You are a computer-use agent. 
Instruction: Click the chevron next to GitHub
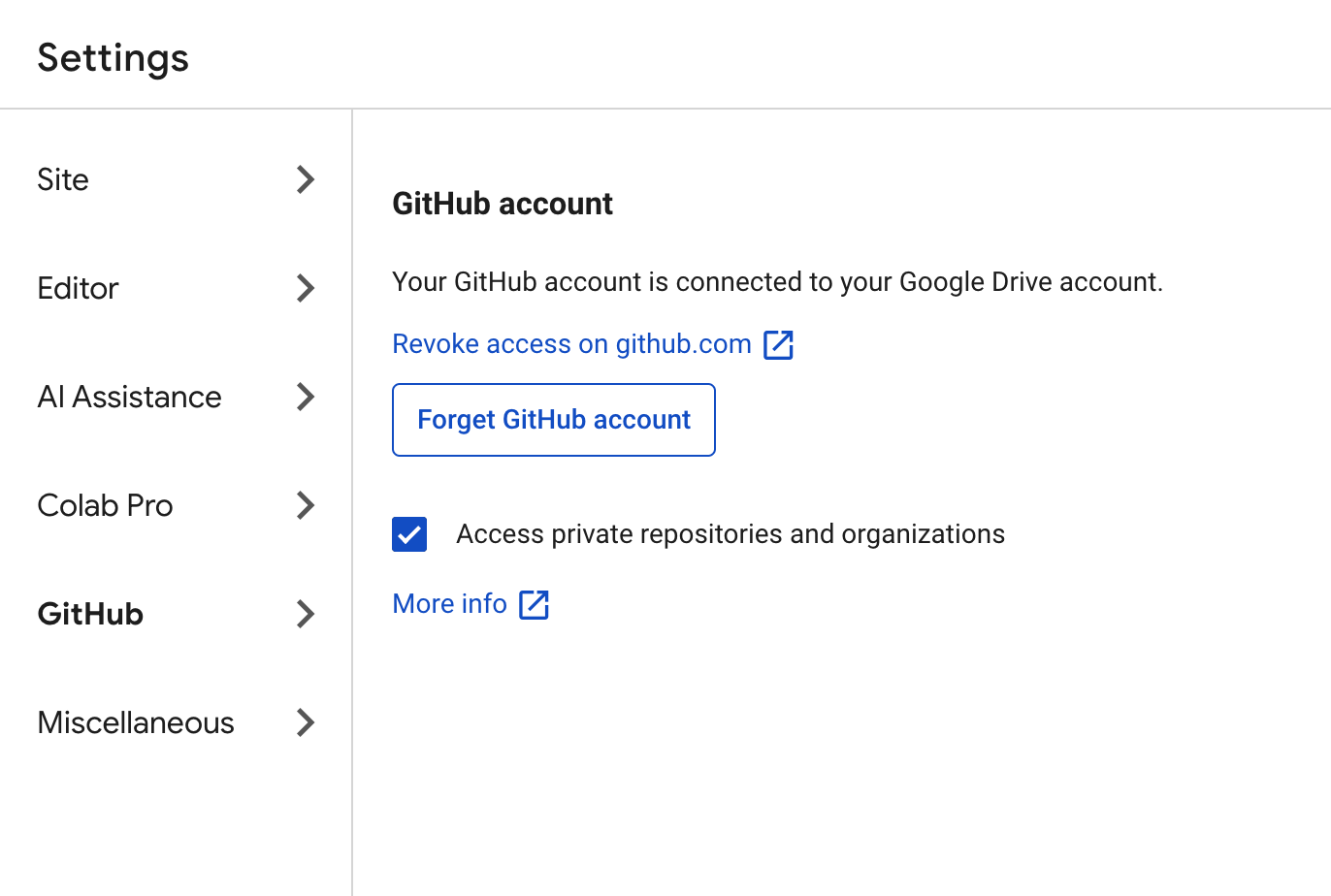(x=306, y=614)
